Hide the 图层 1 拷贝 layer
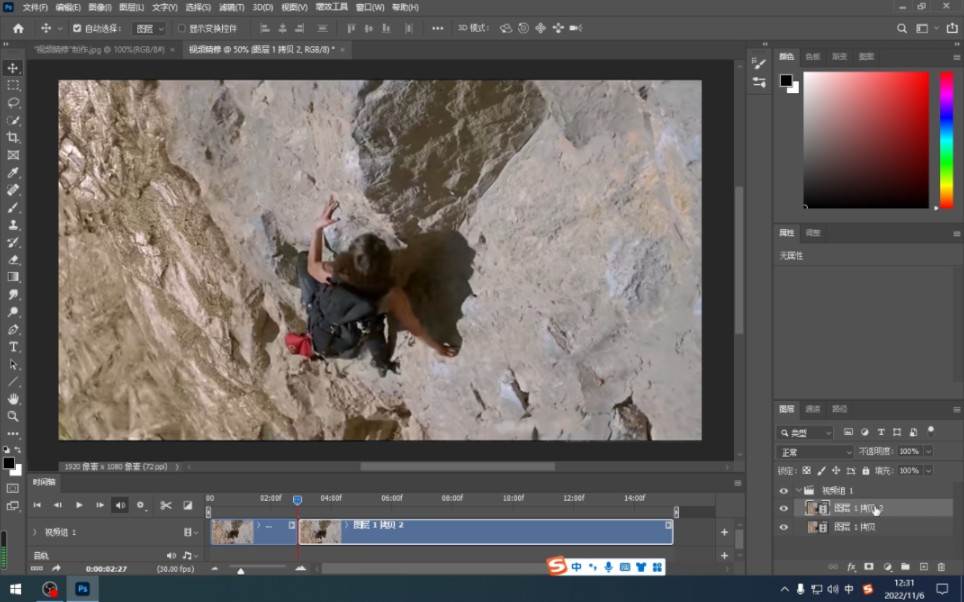Viewport: 964px width, 602px height. 783,526
